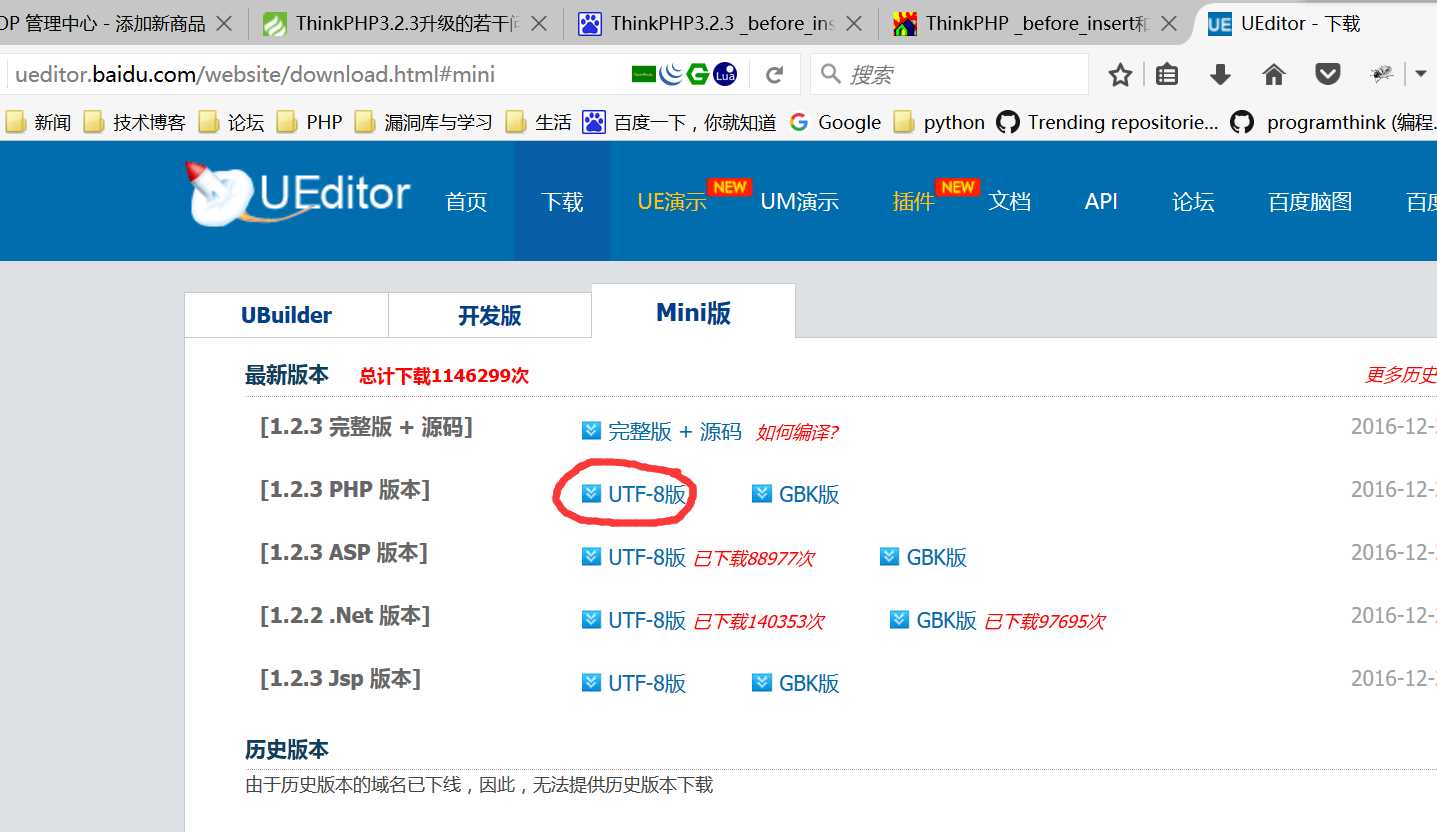Open the 生活 bookmark folder

pos(538,122)
